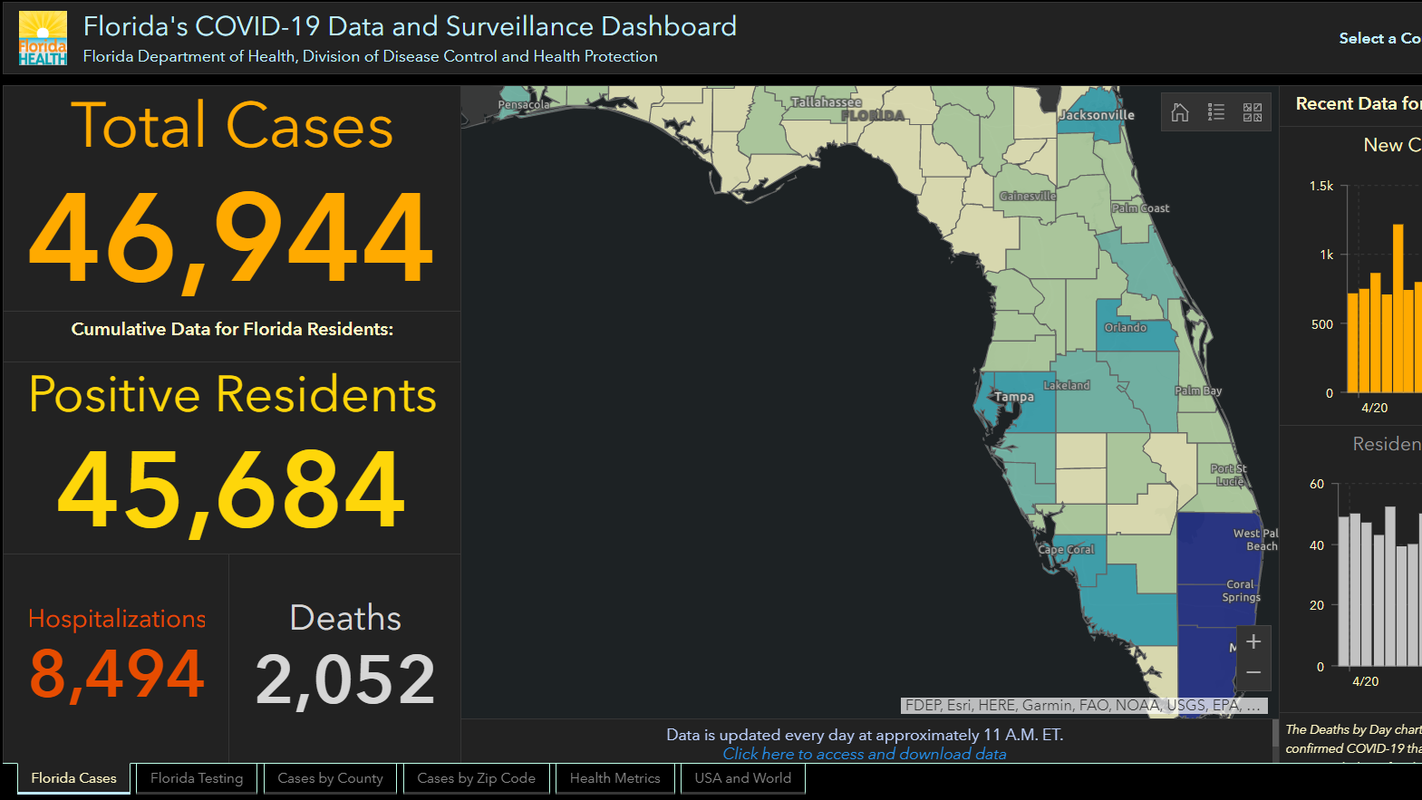Viewport: 1422px width, 800px height.
Task: Select the Florida Cases tab
Action: tap(74, 778)
